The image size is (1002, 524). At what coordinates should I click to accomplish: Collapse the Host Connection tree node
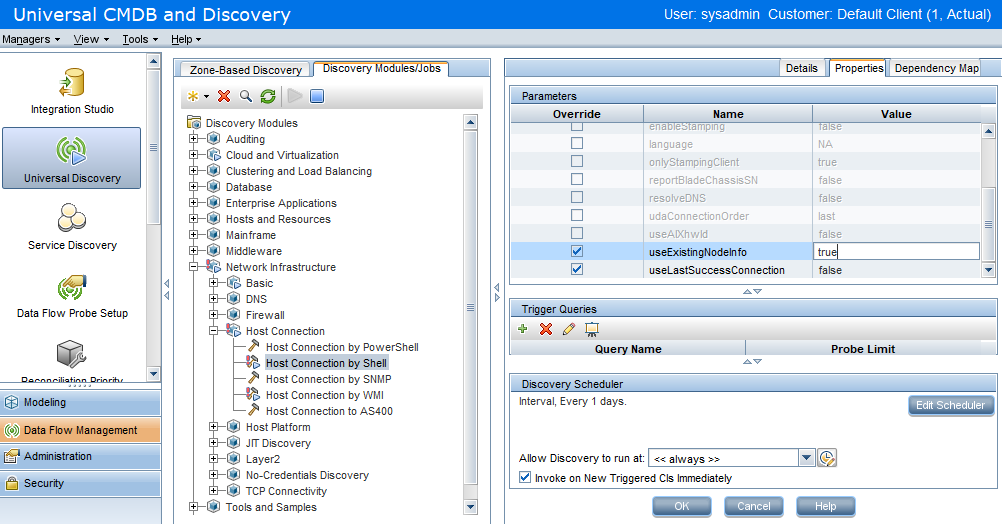(214, 331)
